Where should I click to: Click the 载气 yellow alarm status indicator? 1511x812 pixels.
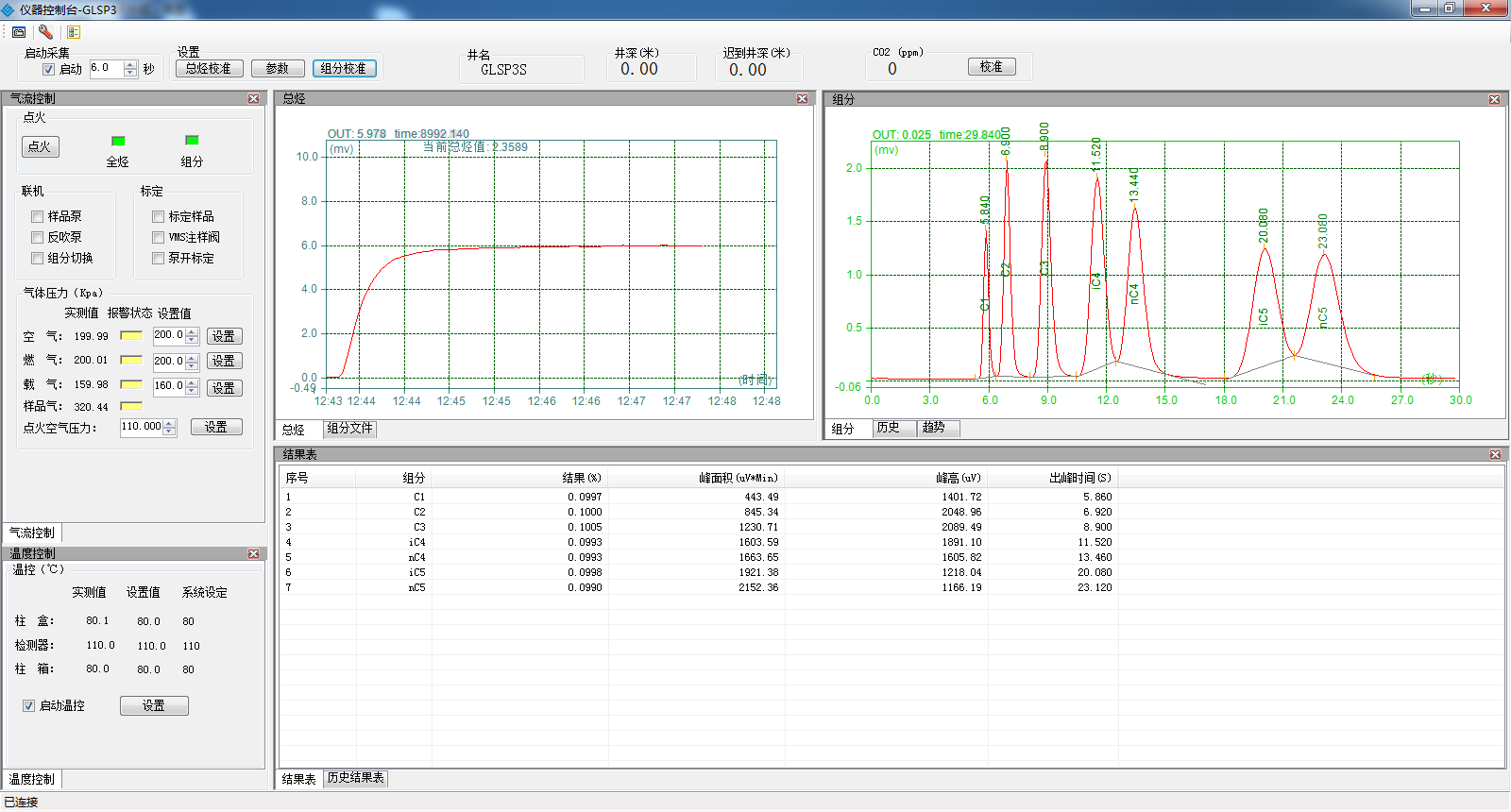(131, 384)
